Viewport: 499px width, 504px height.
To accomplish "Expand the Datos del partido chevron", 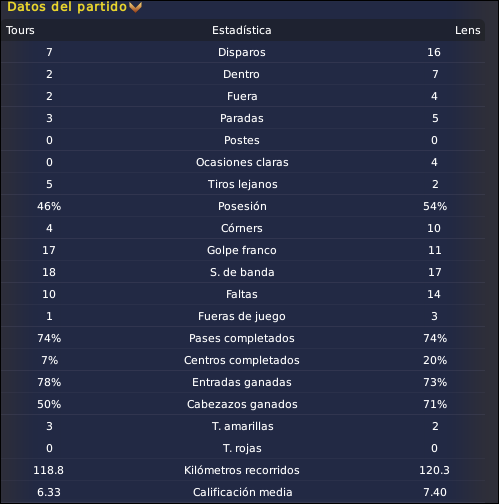I will tap(135, 7).
